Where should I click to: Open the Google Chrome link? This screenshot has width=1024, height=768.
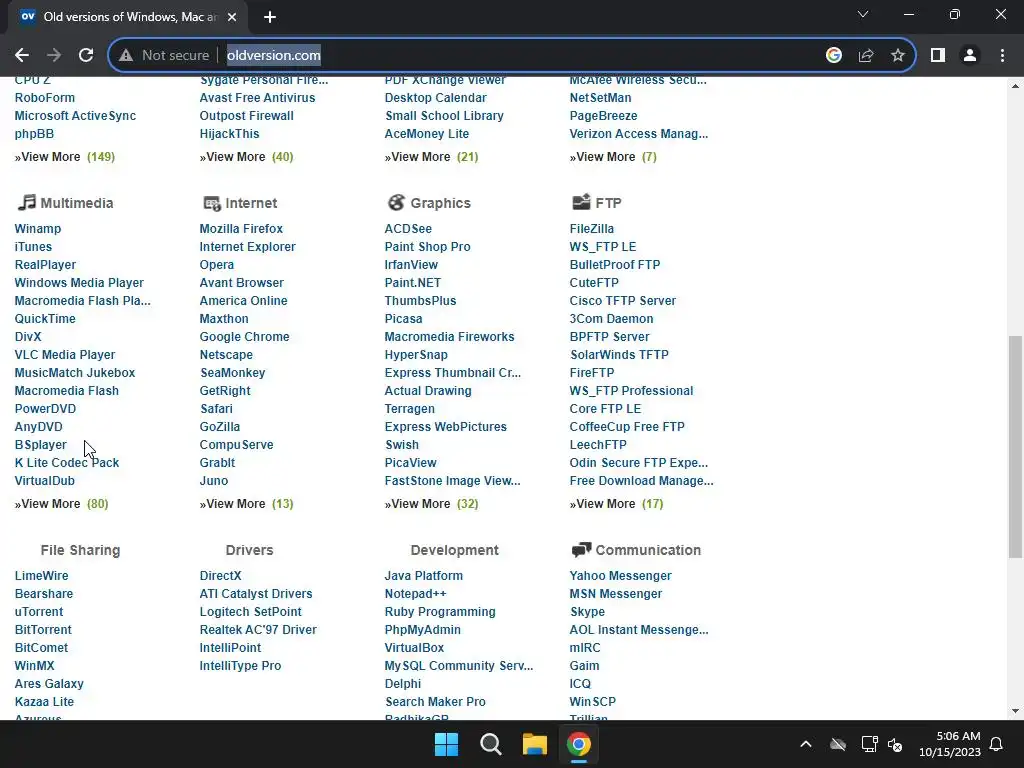[x=244, y=337]
